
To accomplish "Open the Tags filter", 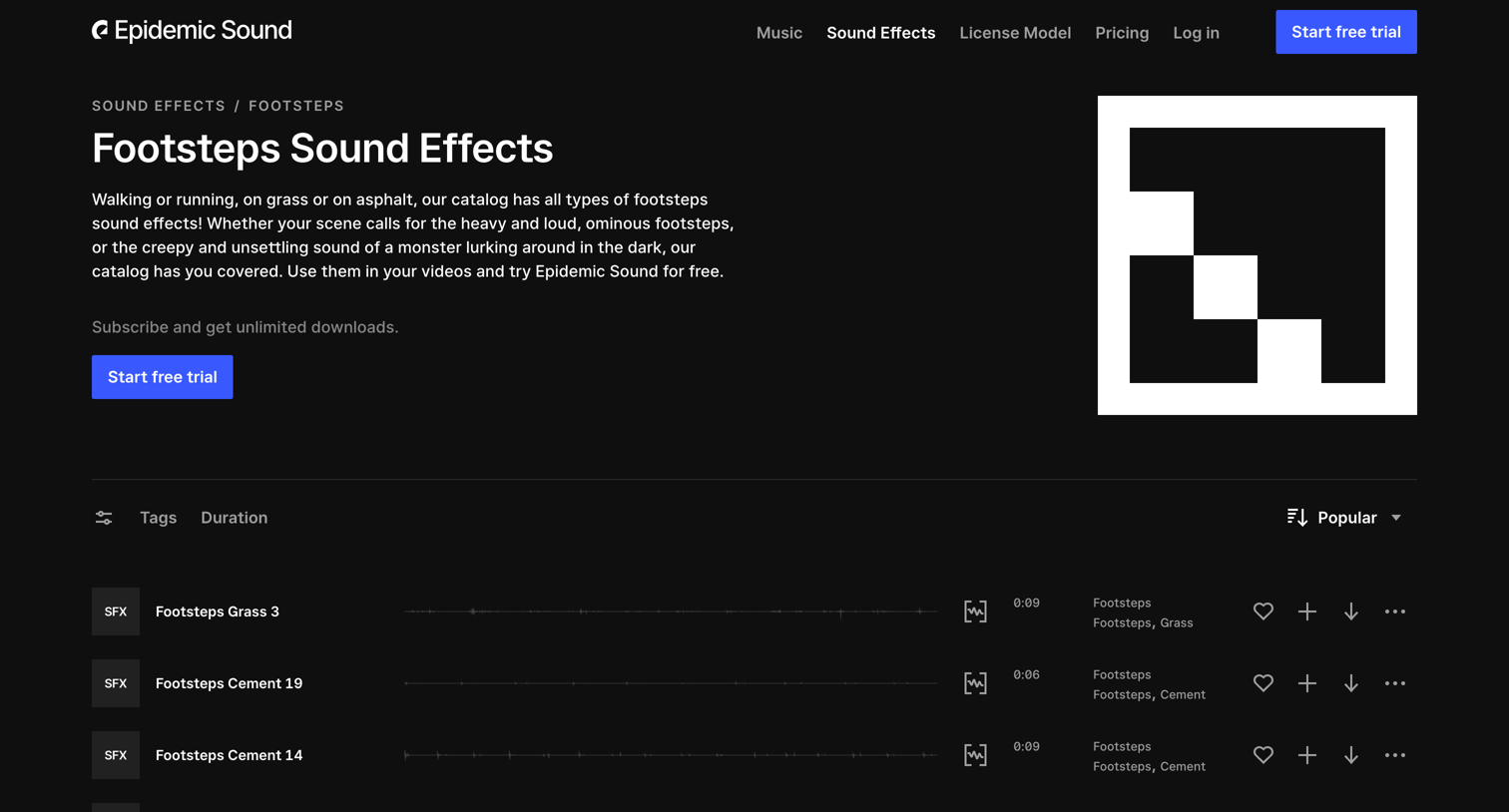I will coord(158,518).
